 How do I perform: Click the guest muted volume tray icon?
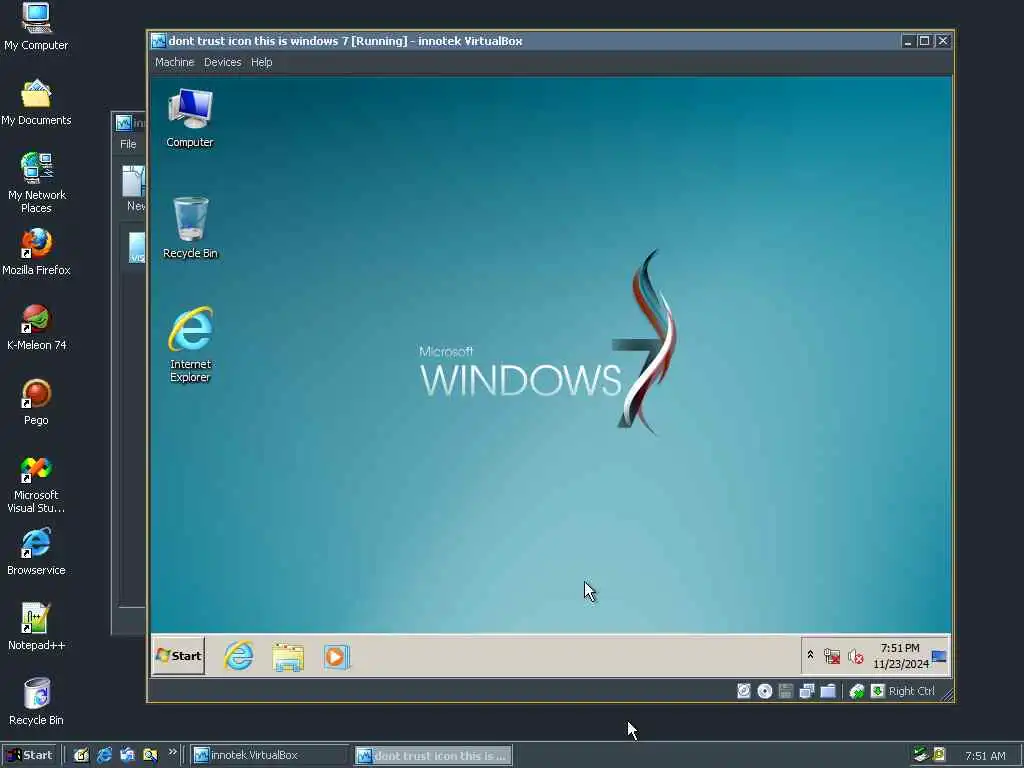[855, 656]
